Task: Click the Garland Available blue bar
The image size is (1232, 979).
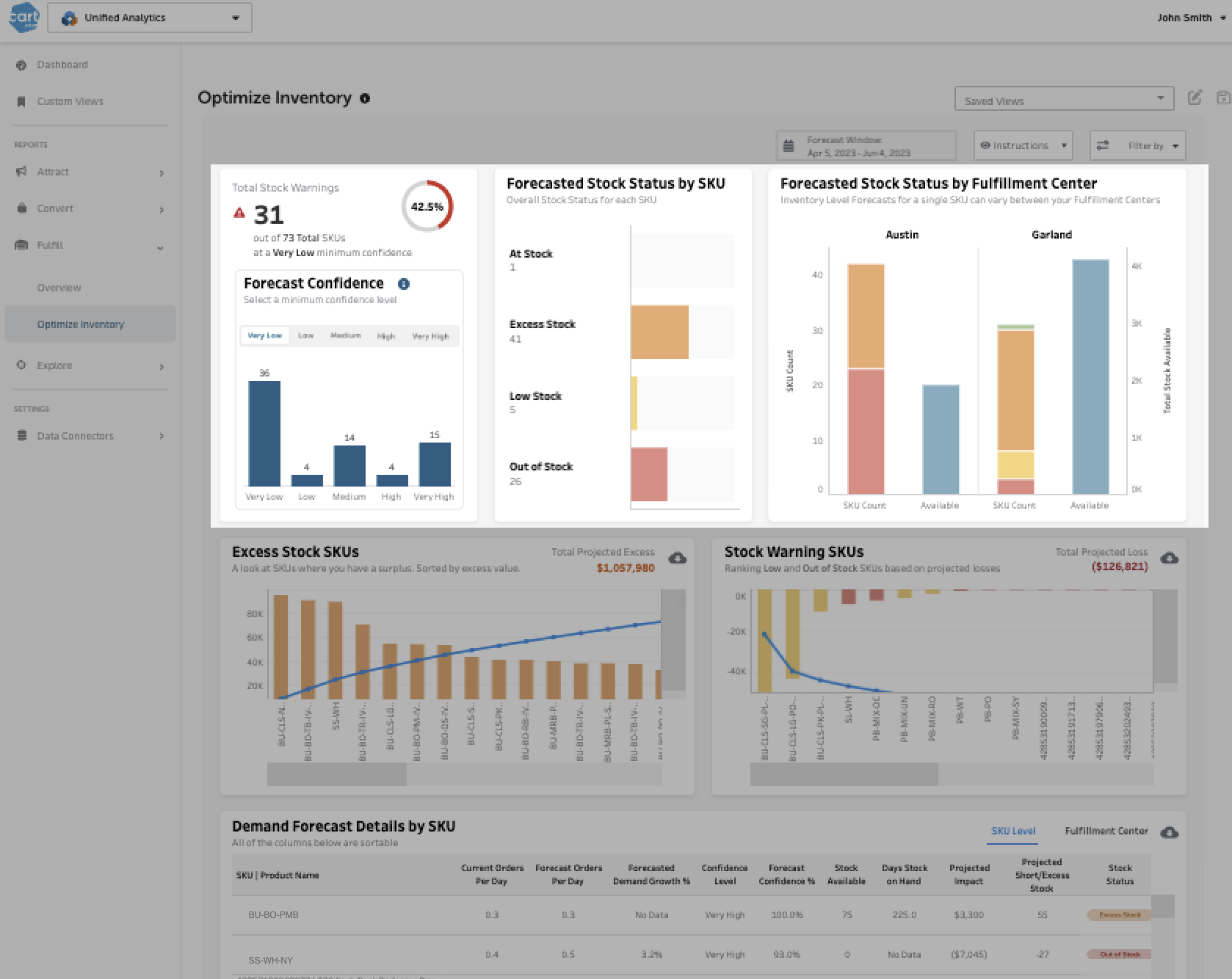Action: (x=1090, y=376)
